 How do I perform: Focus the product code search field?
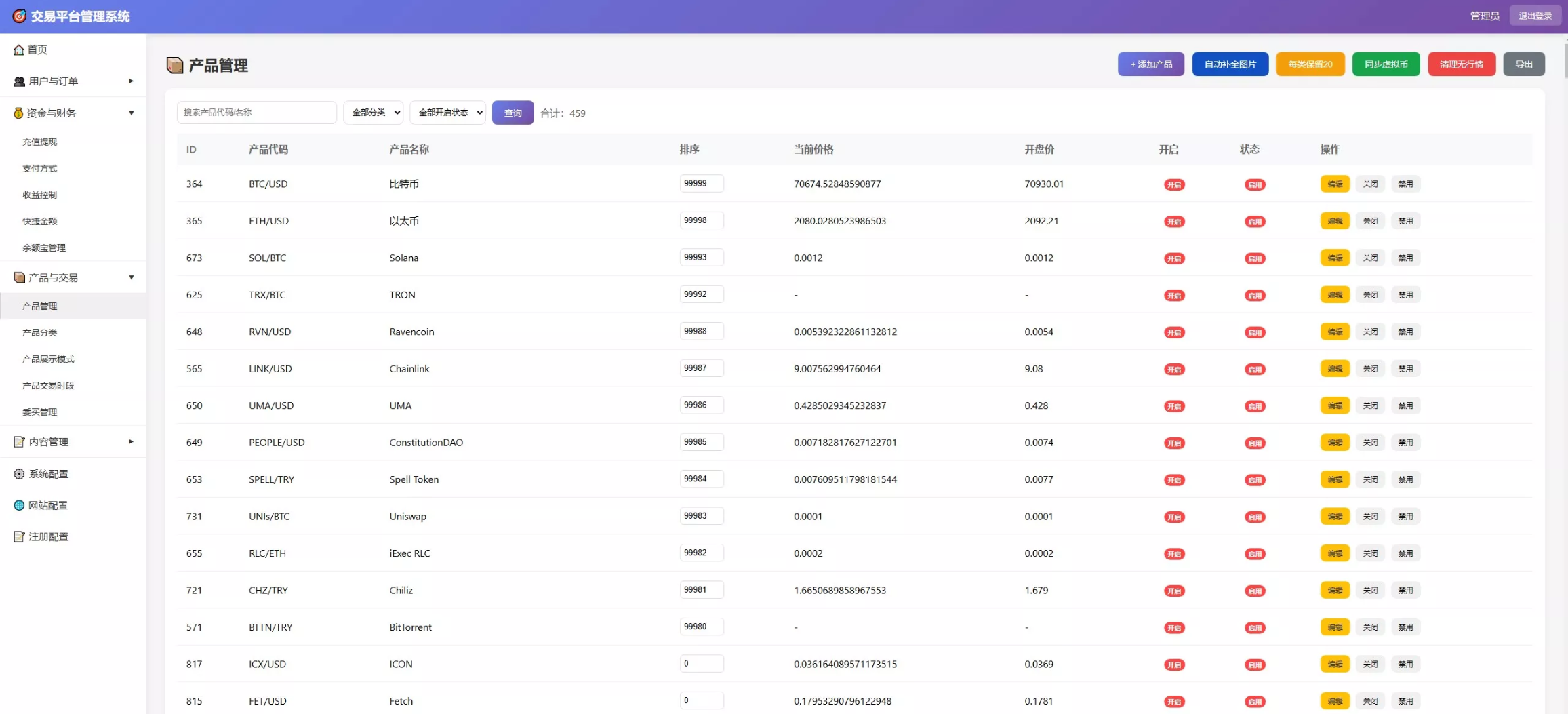point(256,113)
